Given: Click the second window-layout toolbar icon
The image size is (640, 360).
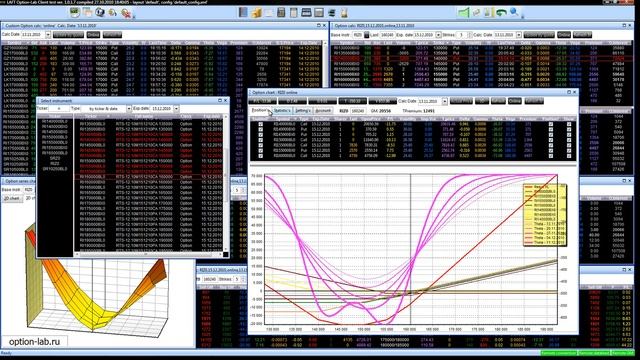Looking at the screenshot, I should click(319, 13).
